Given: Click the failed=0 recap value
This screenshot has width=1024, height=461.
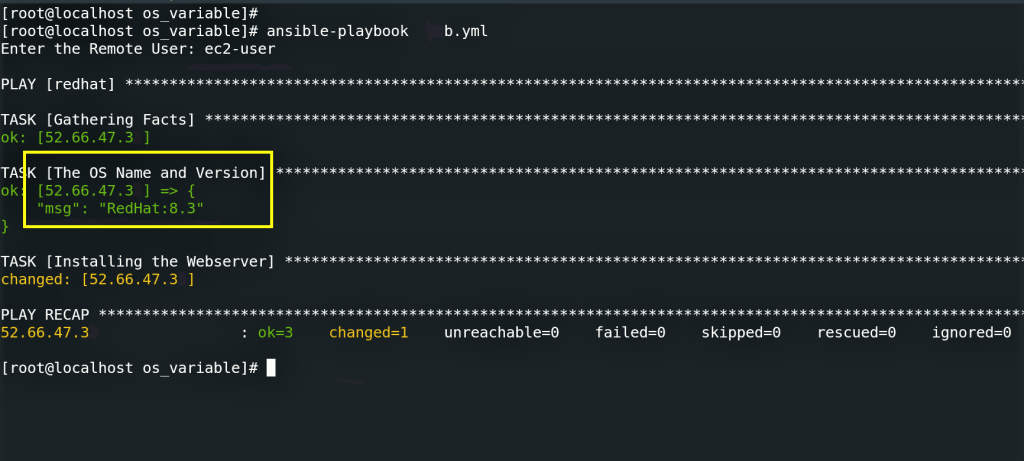Looking at the screenshot, I should (630, 332).
